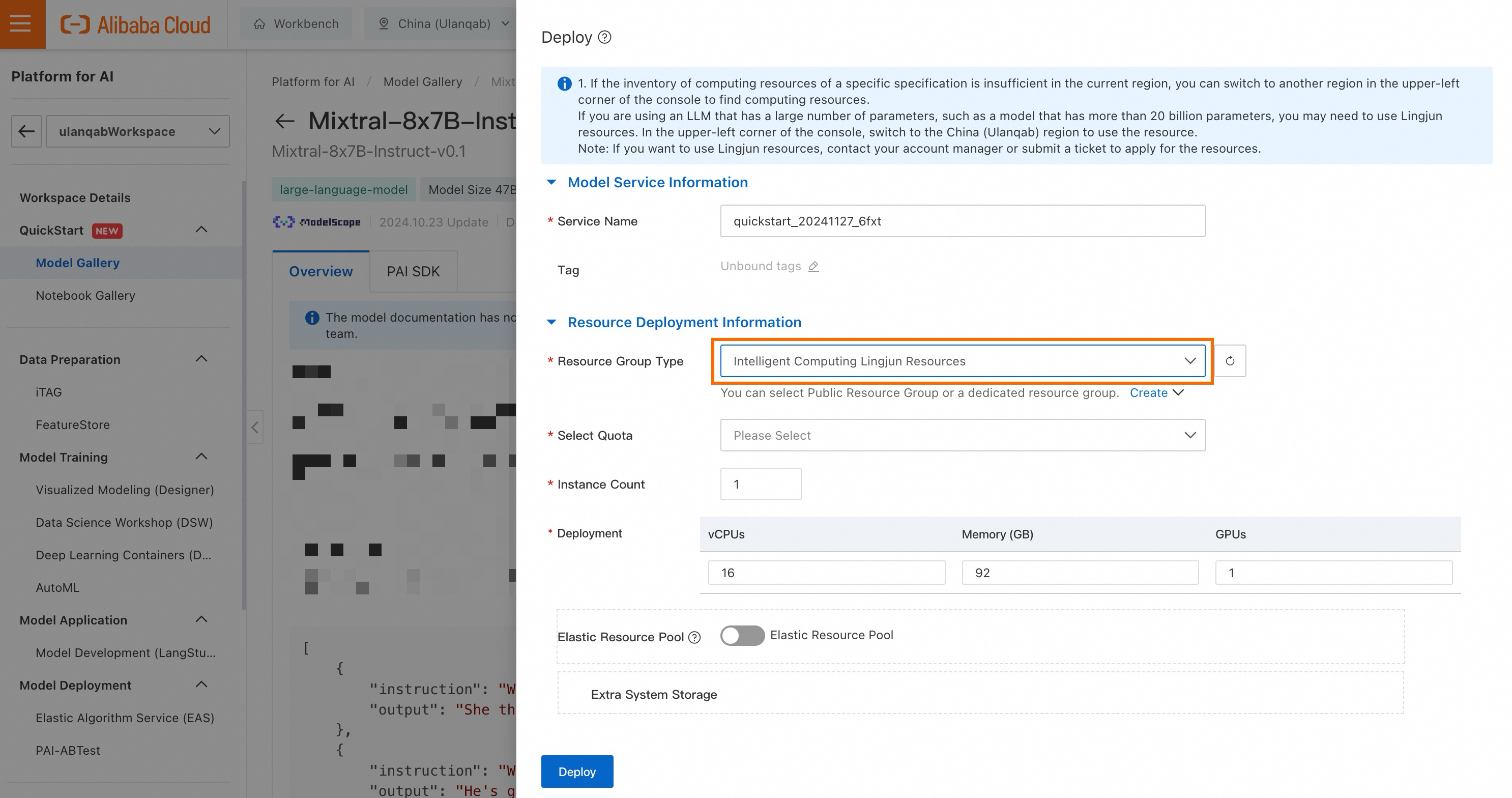Screen dimensions: 1512x798
Task: Click the ModelScope logo
Action: pyautogui.click(x=317, y=222)
